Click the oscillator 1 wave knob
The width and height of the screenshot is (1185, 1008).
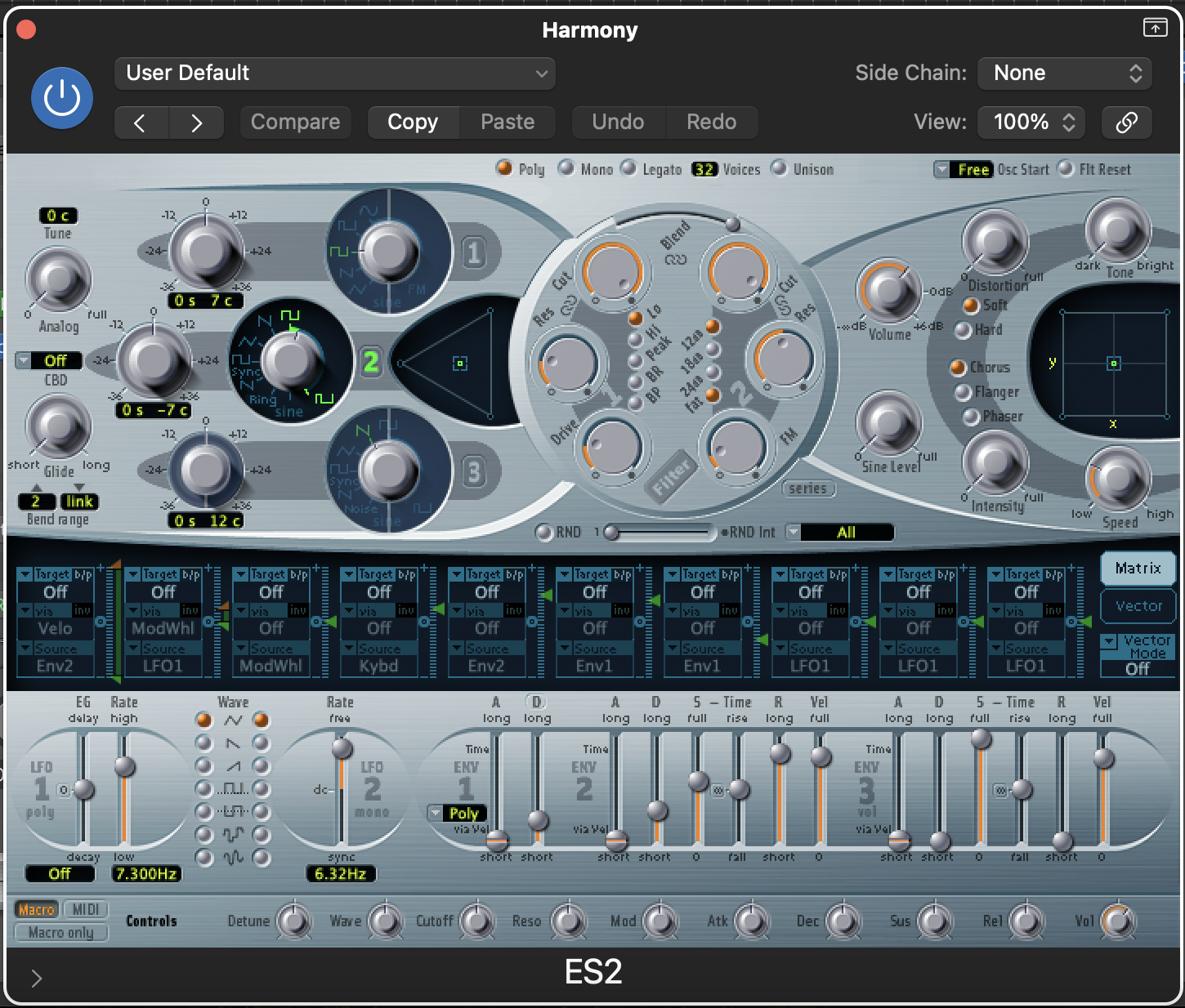coord(389,250)
